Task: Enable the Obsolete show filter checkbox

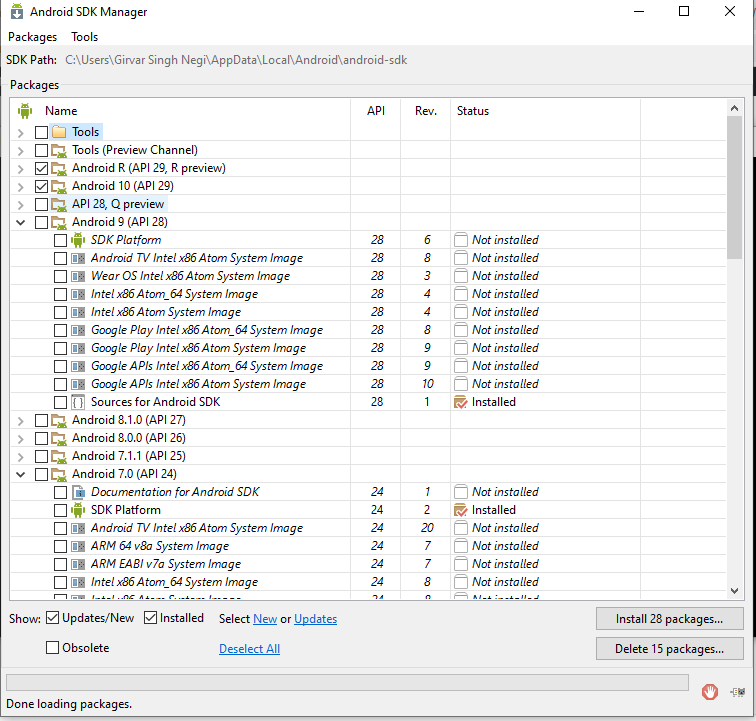Action: point(52,647)
